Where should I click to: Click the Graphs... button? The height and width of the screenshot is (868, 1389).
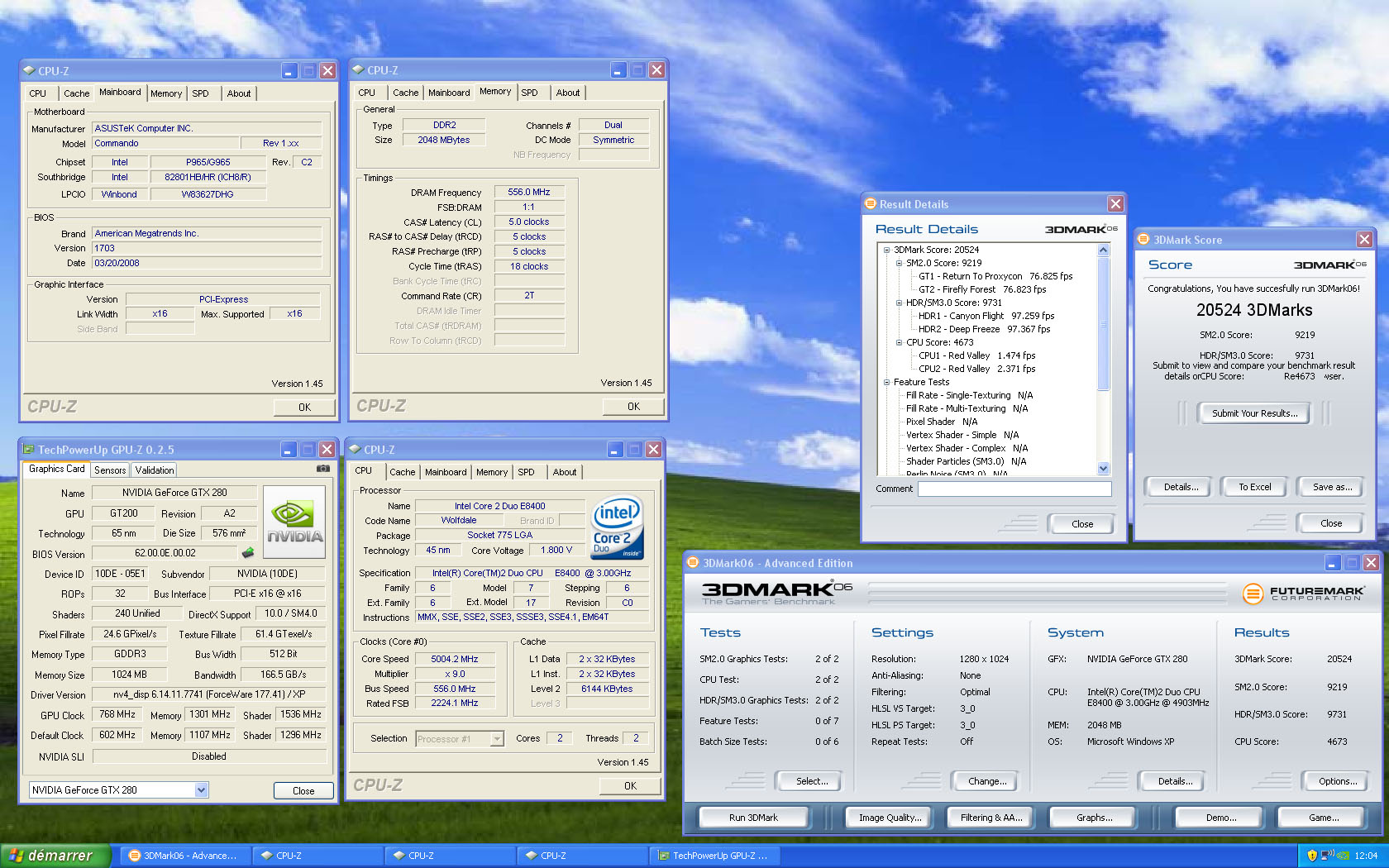tap(1095, 818)
